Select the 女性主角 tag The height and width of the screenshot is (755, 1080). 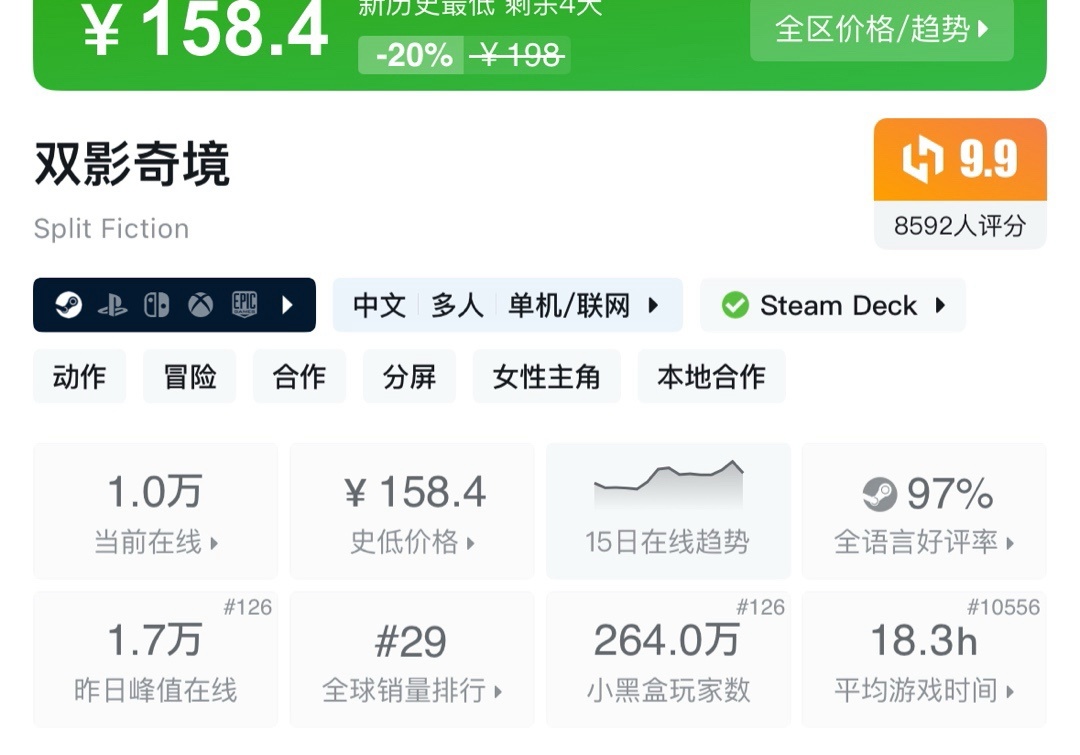[x=547, y=376]
